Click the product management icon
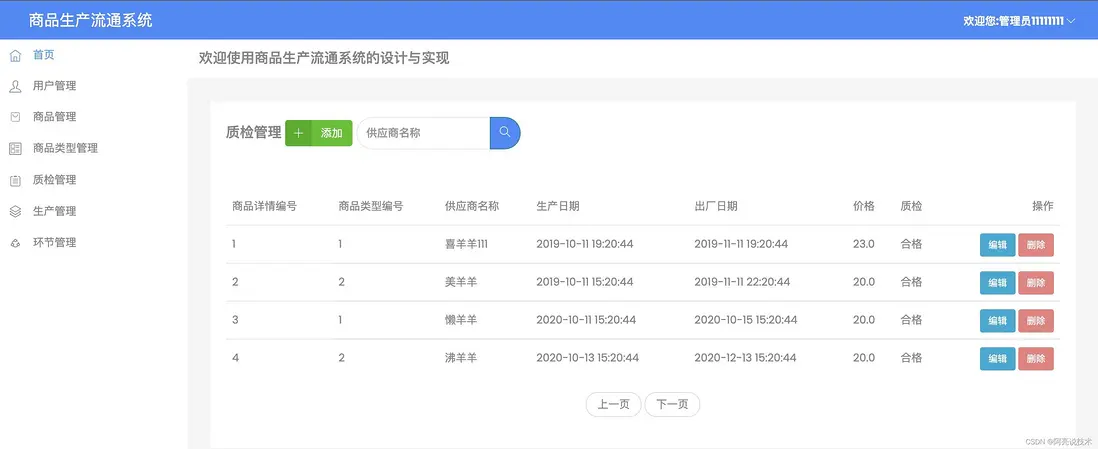This screenshot has height=449, width=1098. click(15, 117)
